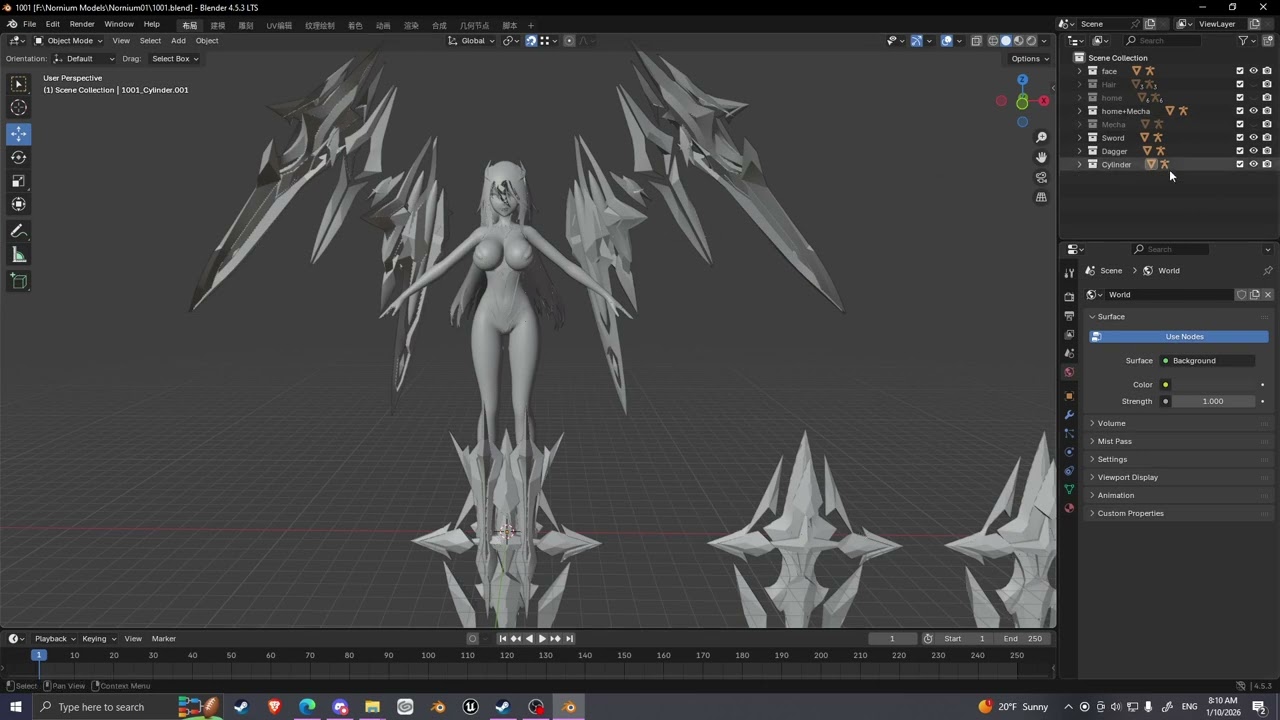The image size is (1280, 720).
Task: Open the Render menu
Action: pyautogui.click(x=82, y=24)
